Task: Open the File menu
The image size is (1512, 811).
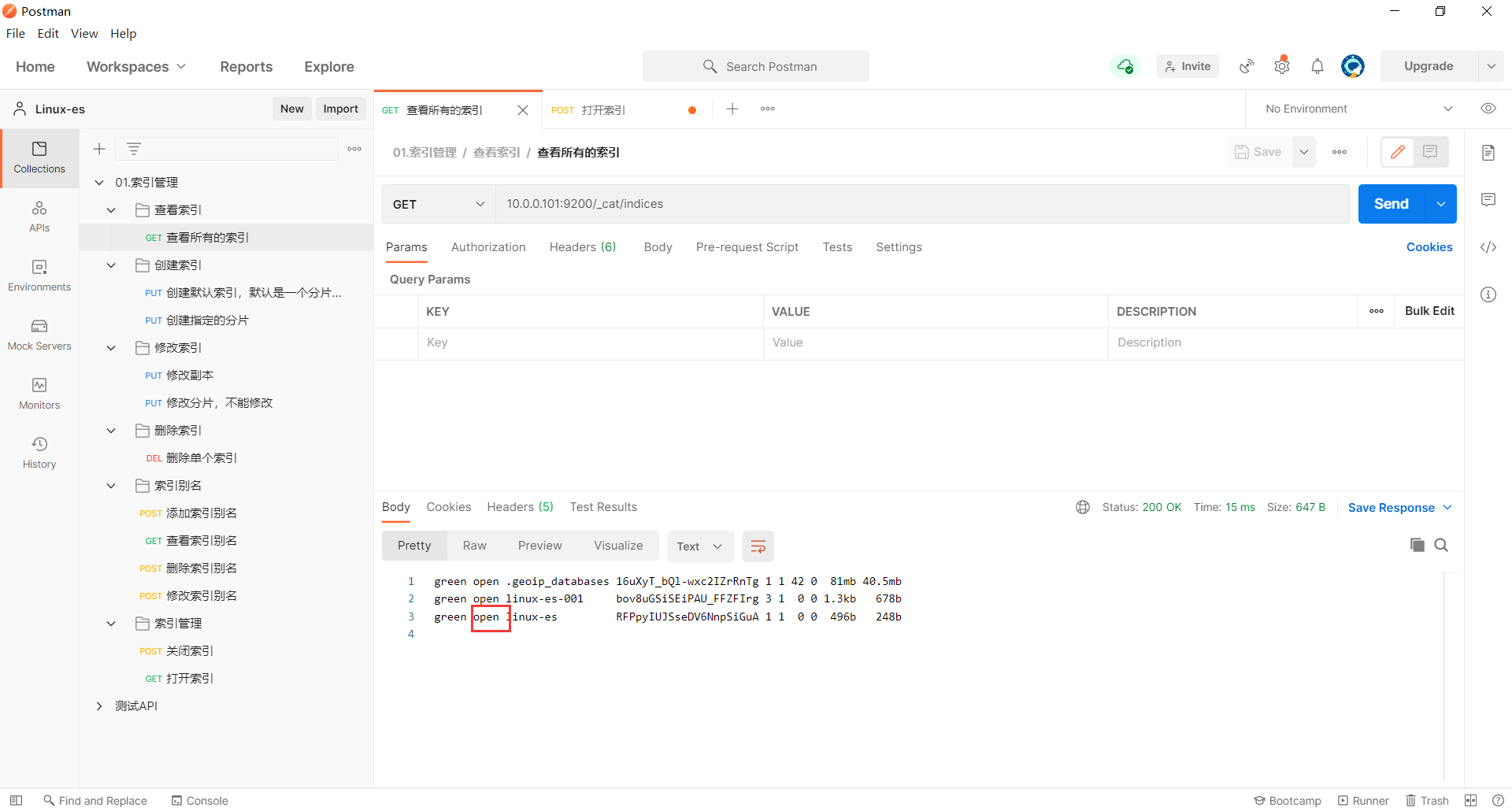Action: click(16, 33)
